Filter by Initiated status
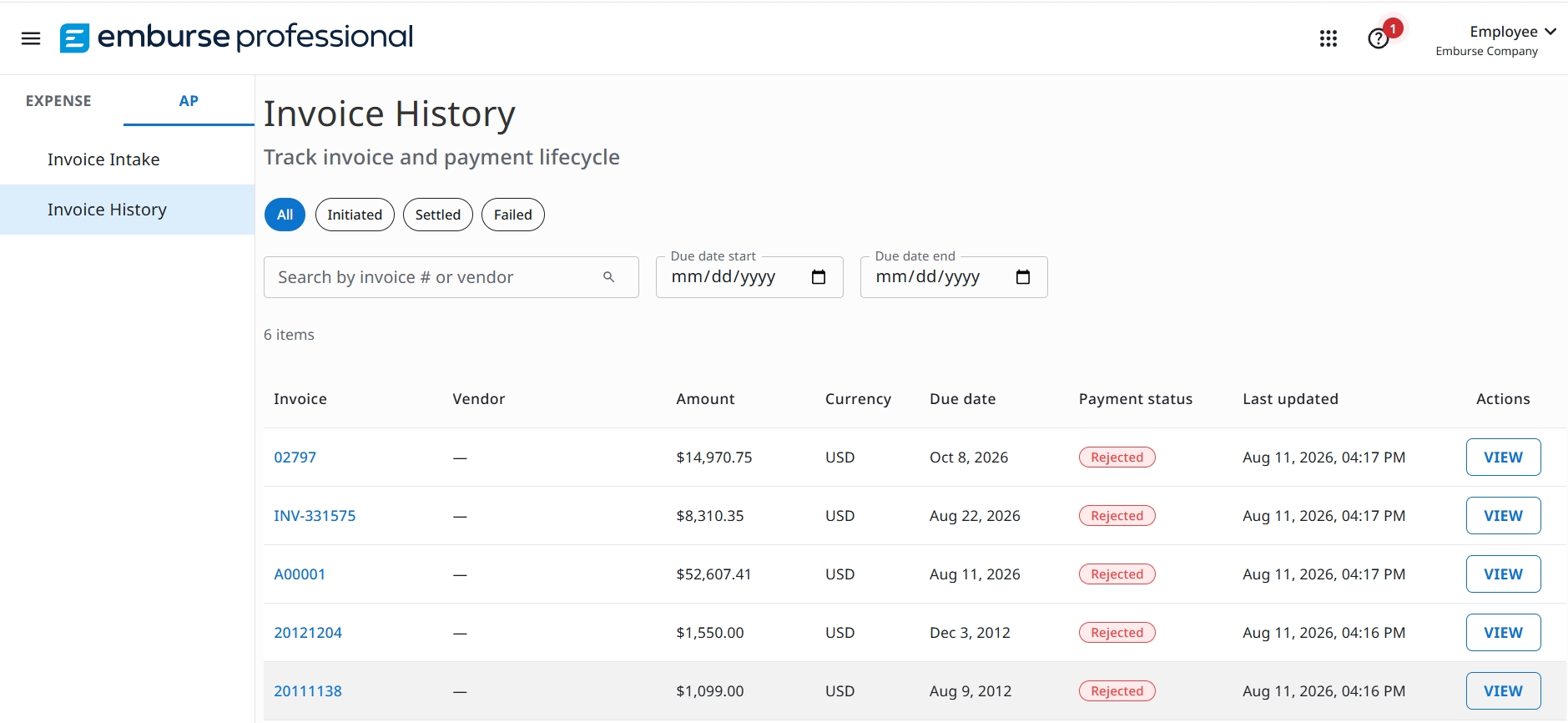 point(355,215)
